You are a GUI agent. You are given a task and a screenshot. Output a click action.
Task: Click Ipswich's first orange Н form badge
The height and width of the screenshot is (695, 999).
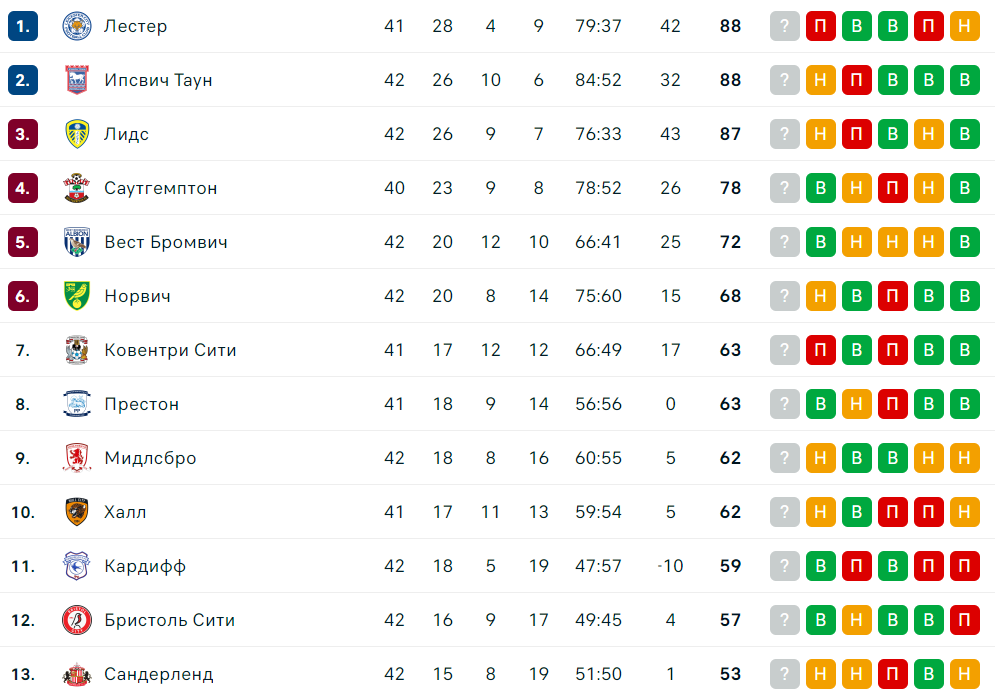click(821, 80)
